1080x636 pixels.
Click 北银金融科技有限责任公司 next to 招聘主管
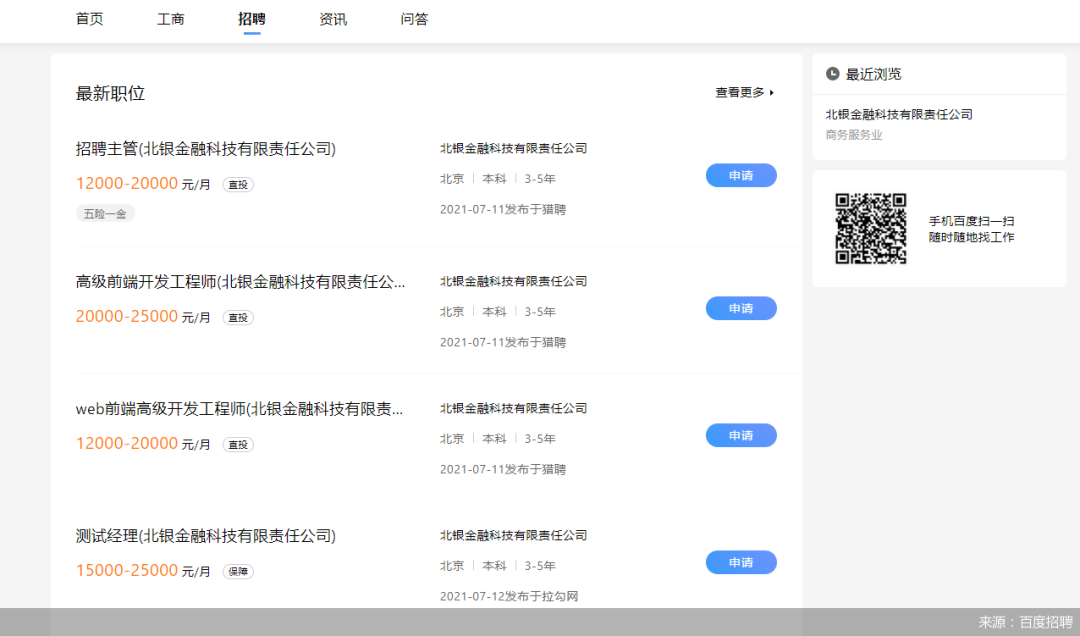(513, 147)
